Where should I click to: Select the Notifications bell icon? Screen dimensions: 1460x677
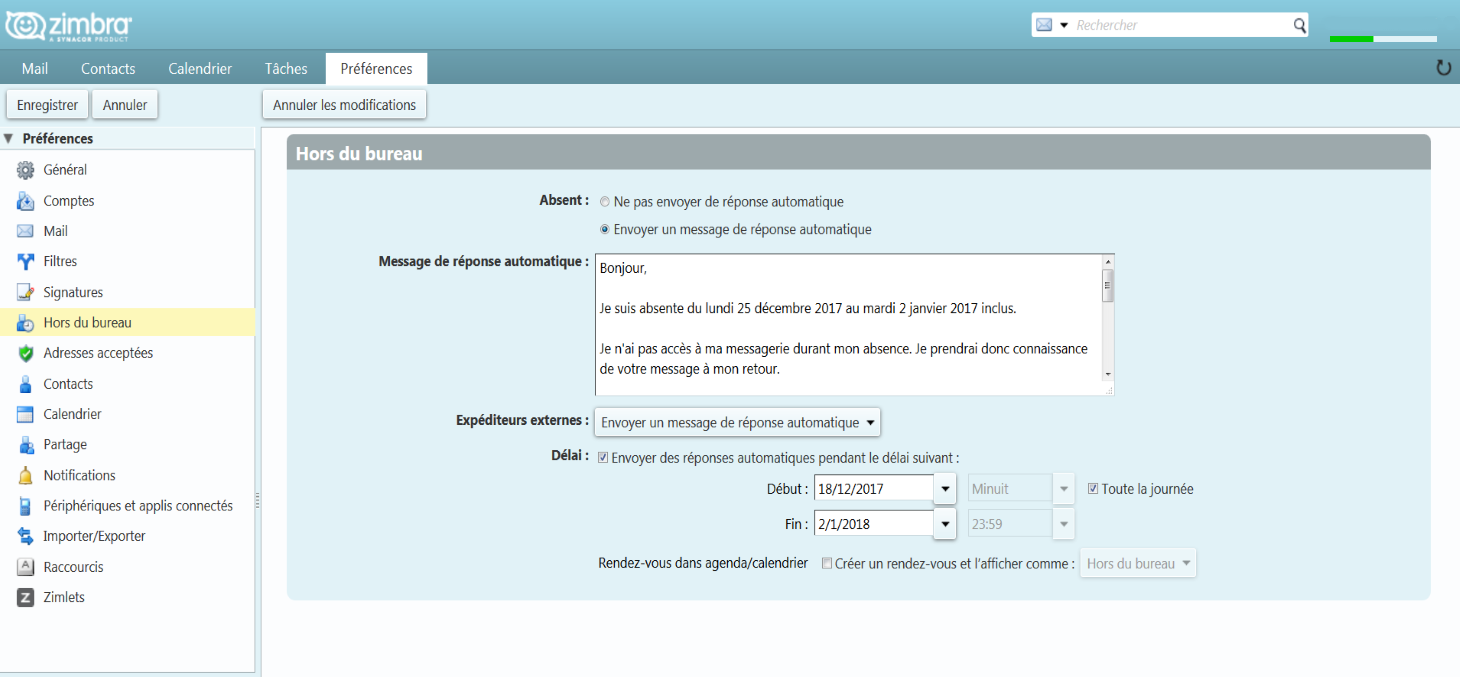pos(26,476)
